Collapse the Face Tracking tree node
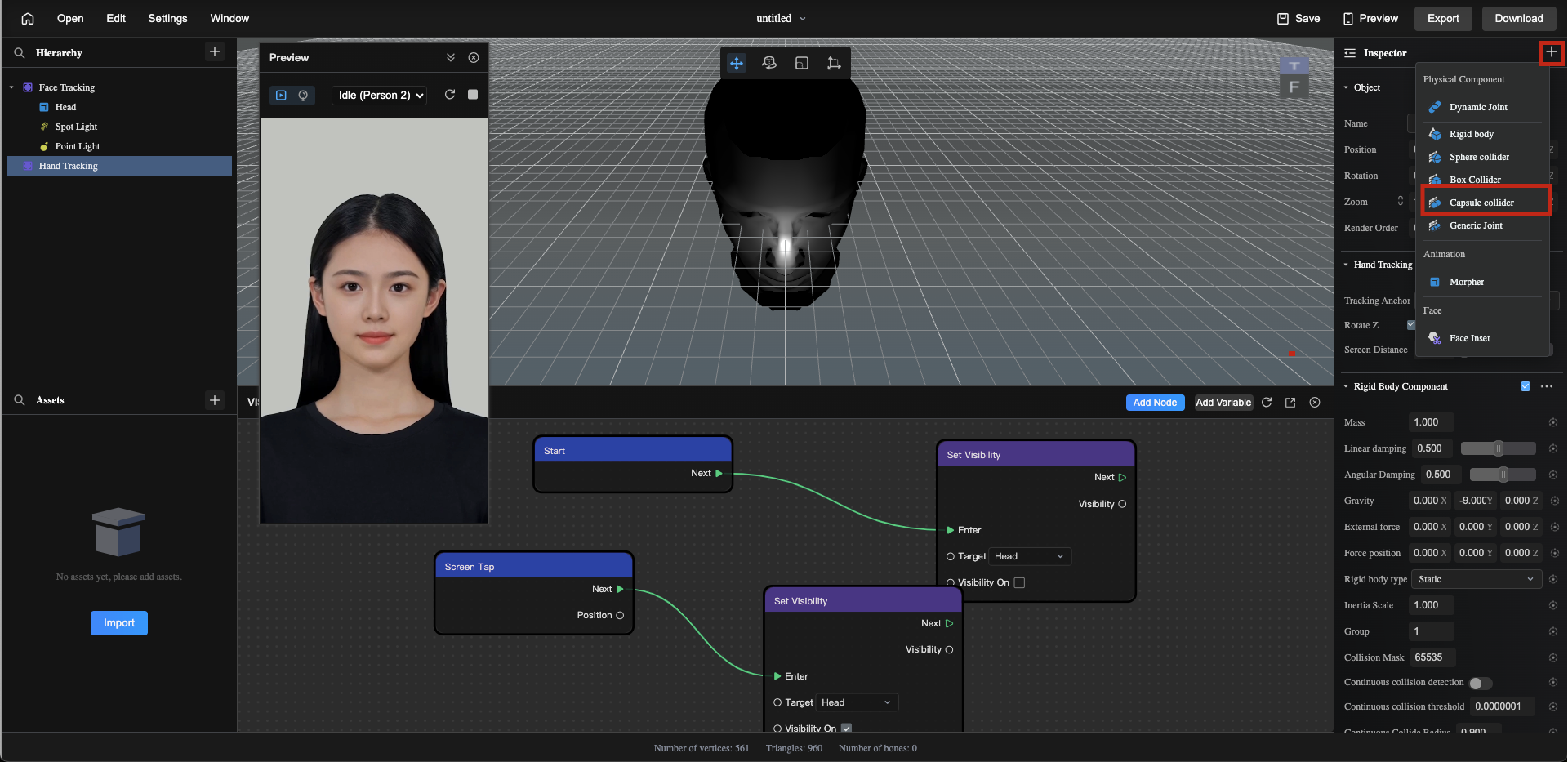 click(11, 87)
